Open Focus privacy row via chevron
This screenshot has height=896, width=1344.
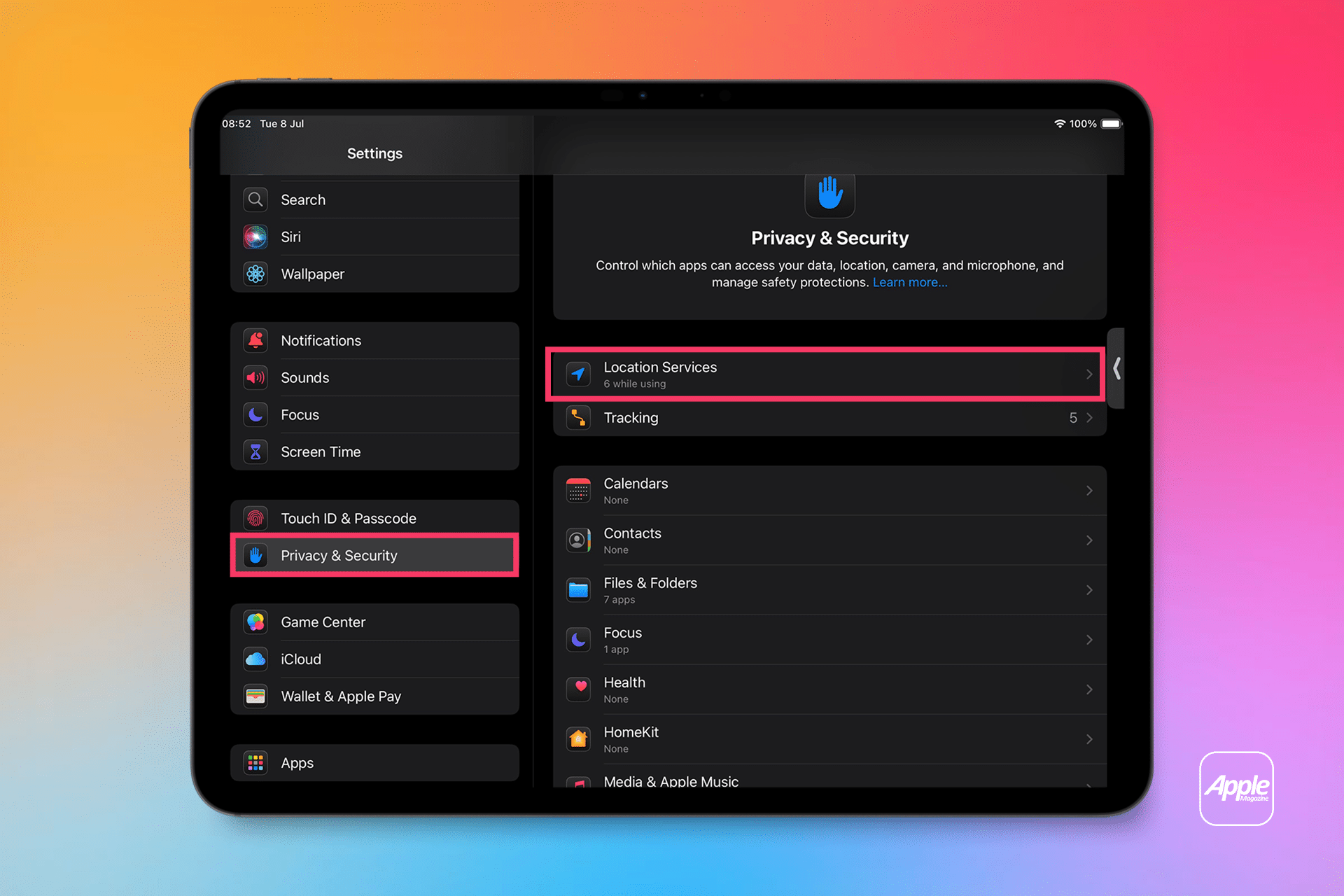pos(1089,640)
